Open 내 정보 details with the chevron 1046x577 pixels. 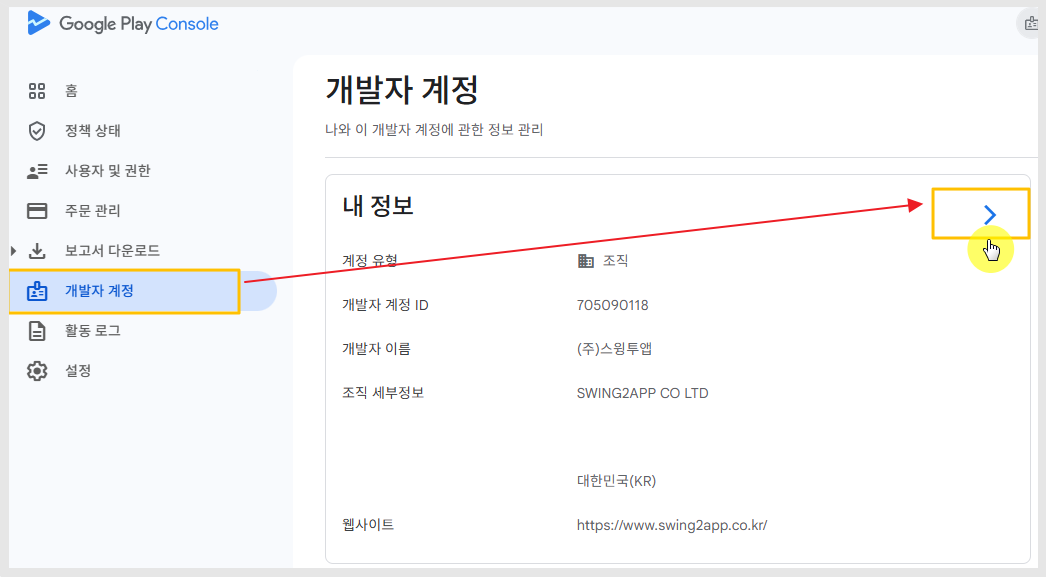click(990, 214)
